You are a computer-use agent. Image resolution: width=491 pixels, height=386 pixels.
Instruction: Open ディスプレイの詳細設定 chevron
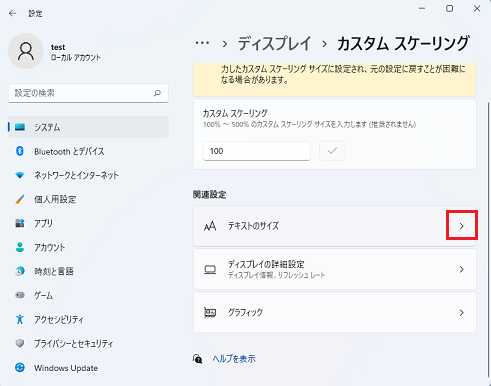click(462, 269)
